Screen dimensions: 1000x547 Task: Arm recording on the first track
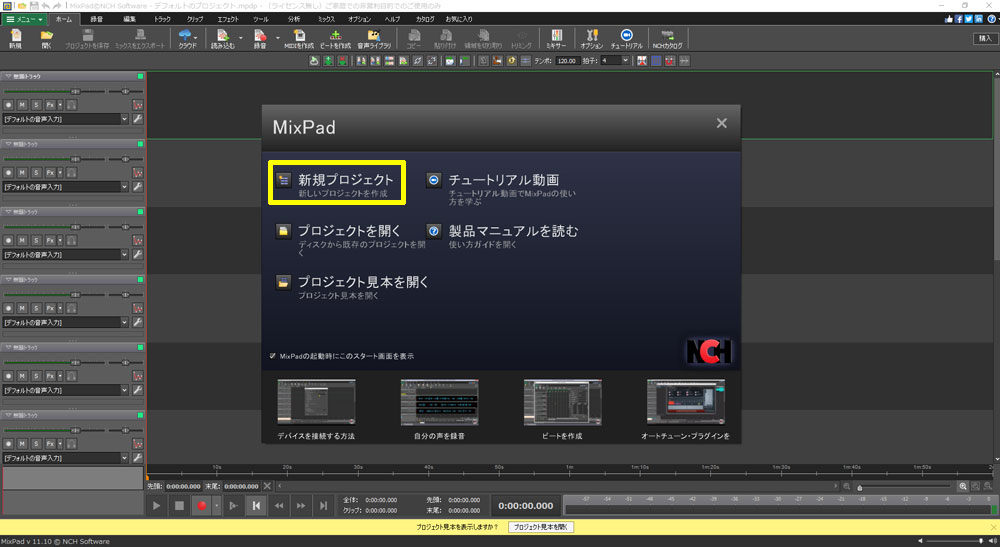(8, 105)
